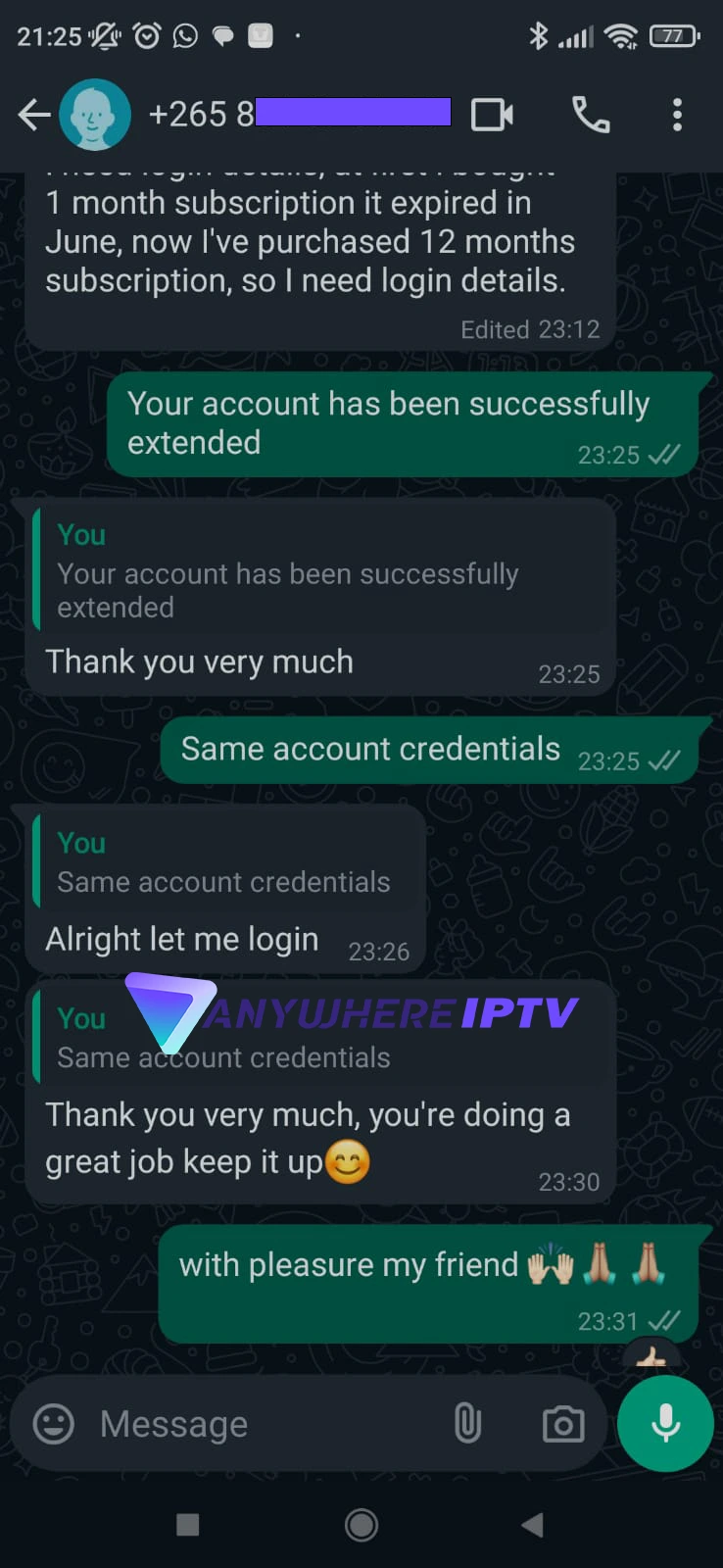This screenshot has width=723, height=1568.
Task: Open the contact profile avatar
Action: 95,115
